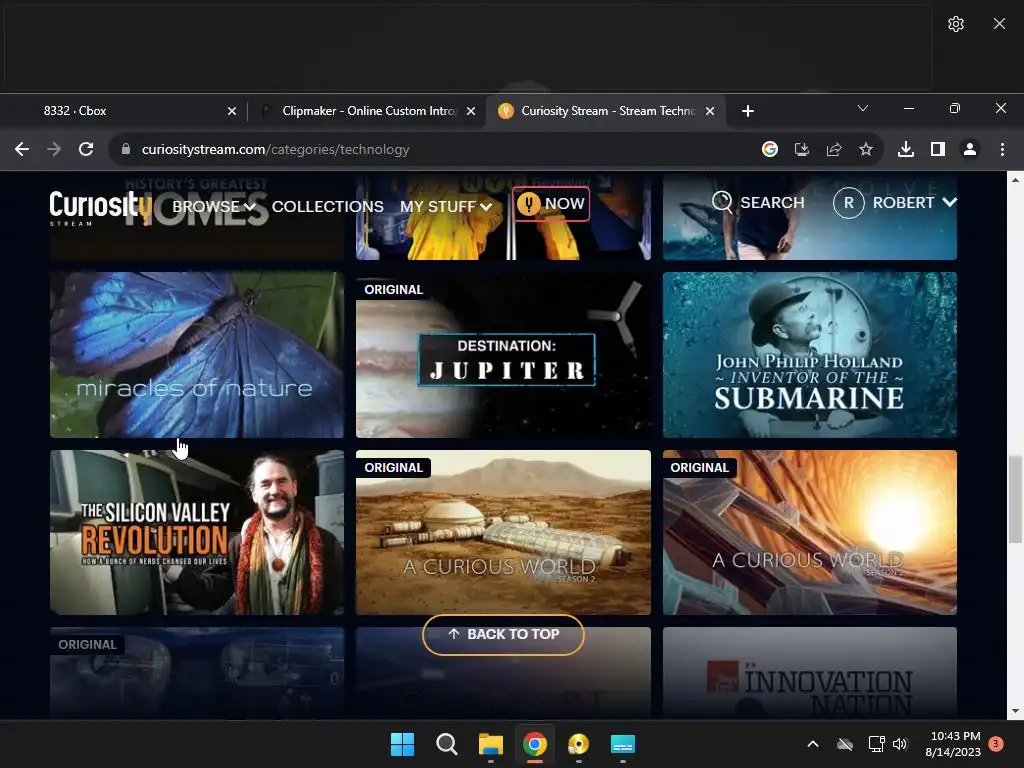Close the Clipmaker tab
This screenshot has width=1024, height=768.
[x=471, y=112]
